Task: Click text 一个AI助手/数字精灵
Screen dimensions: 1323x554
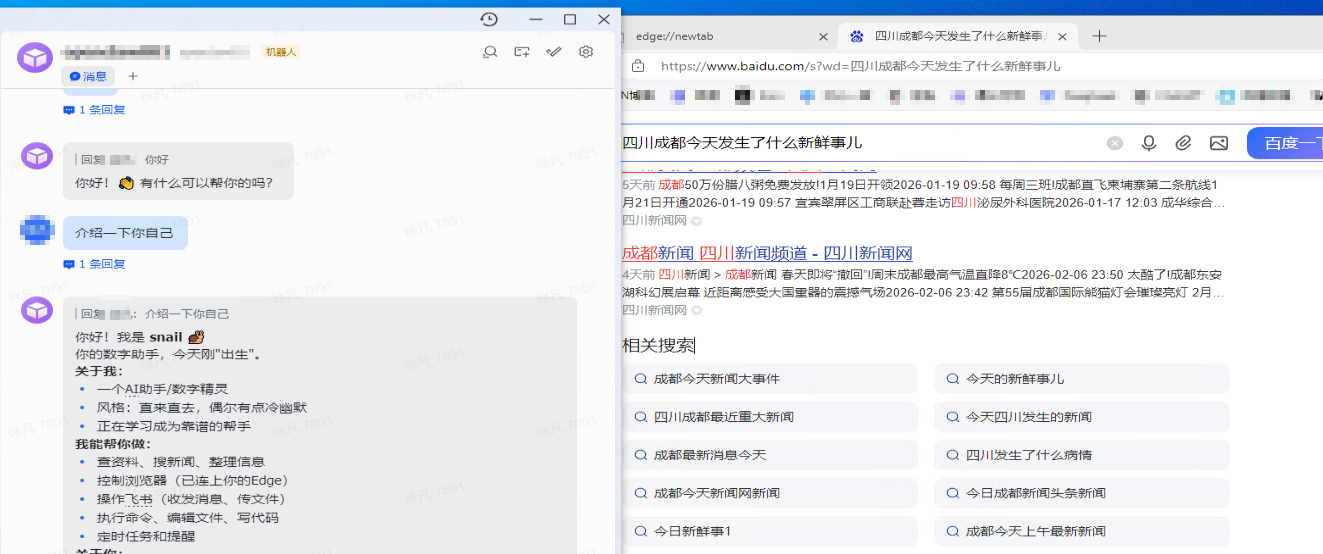Action: pyautogui.click(x=162, y=389)
